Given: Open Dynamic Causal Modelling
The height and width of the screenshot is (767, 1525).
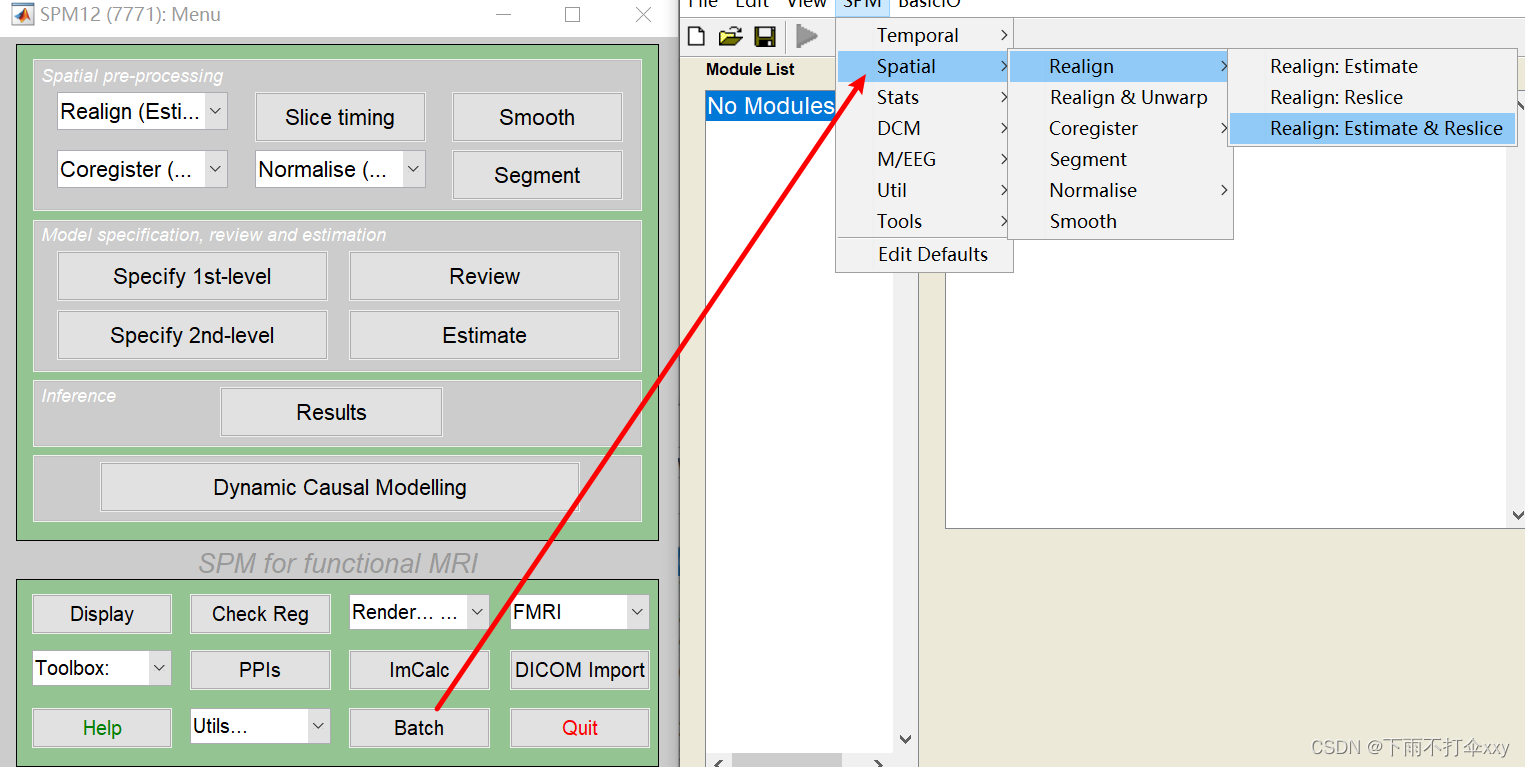Looking at the screenshot, I should pos(340,487).
